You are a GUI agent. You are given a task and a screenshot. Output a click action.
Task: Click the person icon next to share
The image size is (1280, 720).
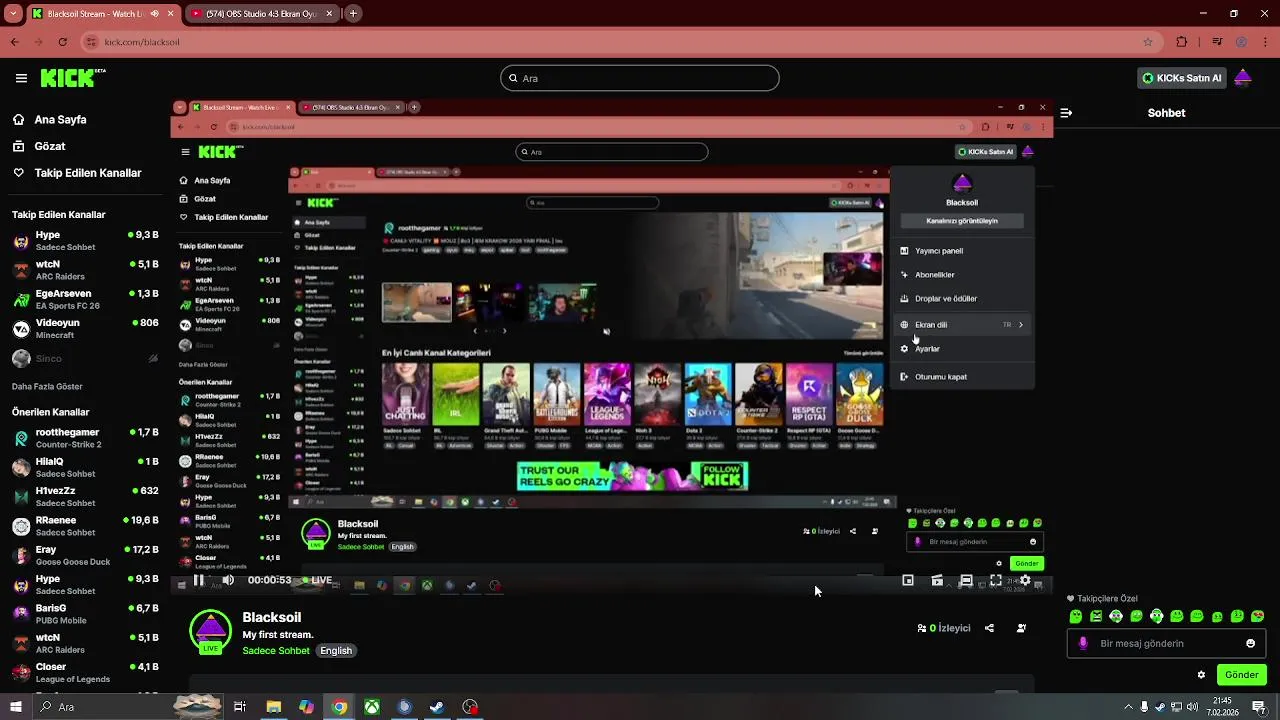click(1021, 628)
